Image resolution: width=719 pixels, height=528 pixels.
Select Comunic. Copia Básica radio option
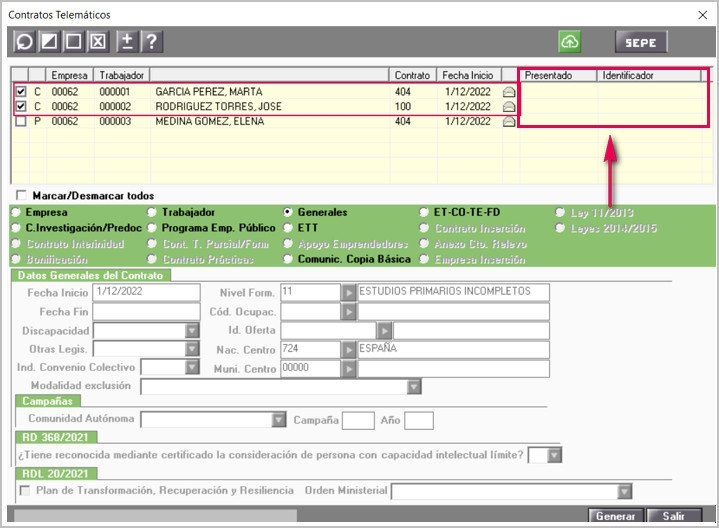coord(288,259)
